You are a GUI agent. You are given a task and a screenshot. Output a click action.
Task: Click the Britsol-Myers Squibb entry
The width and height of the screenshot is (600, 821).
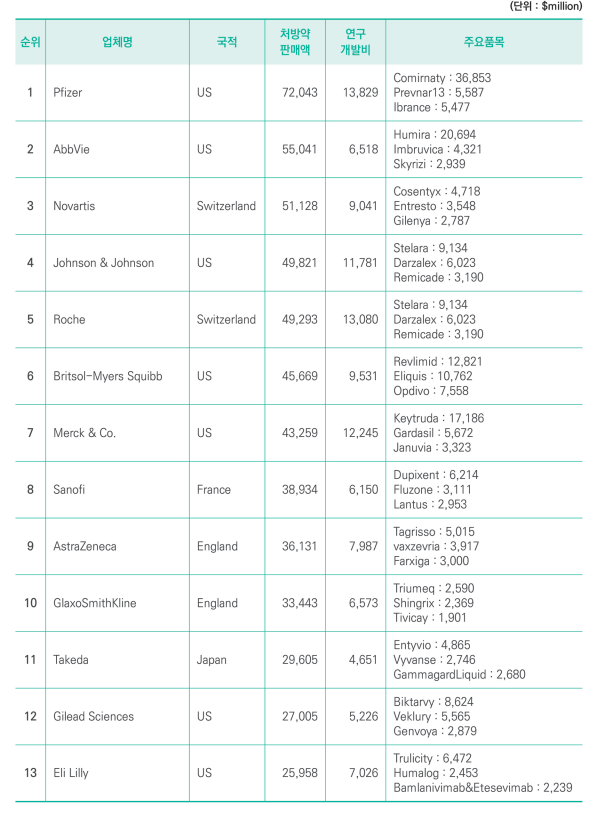pyautogui.click(x=108, y=376)
